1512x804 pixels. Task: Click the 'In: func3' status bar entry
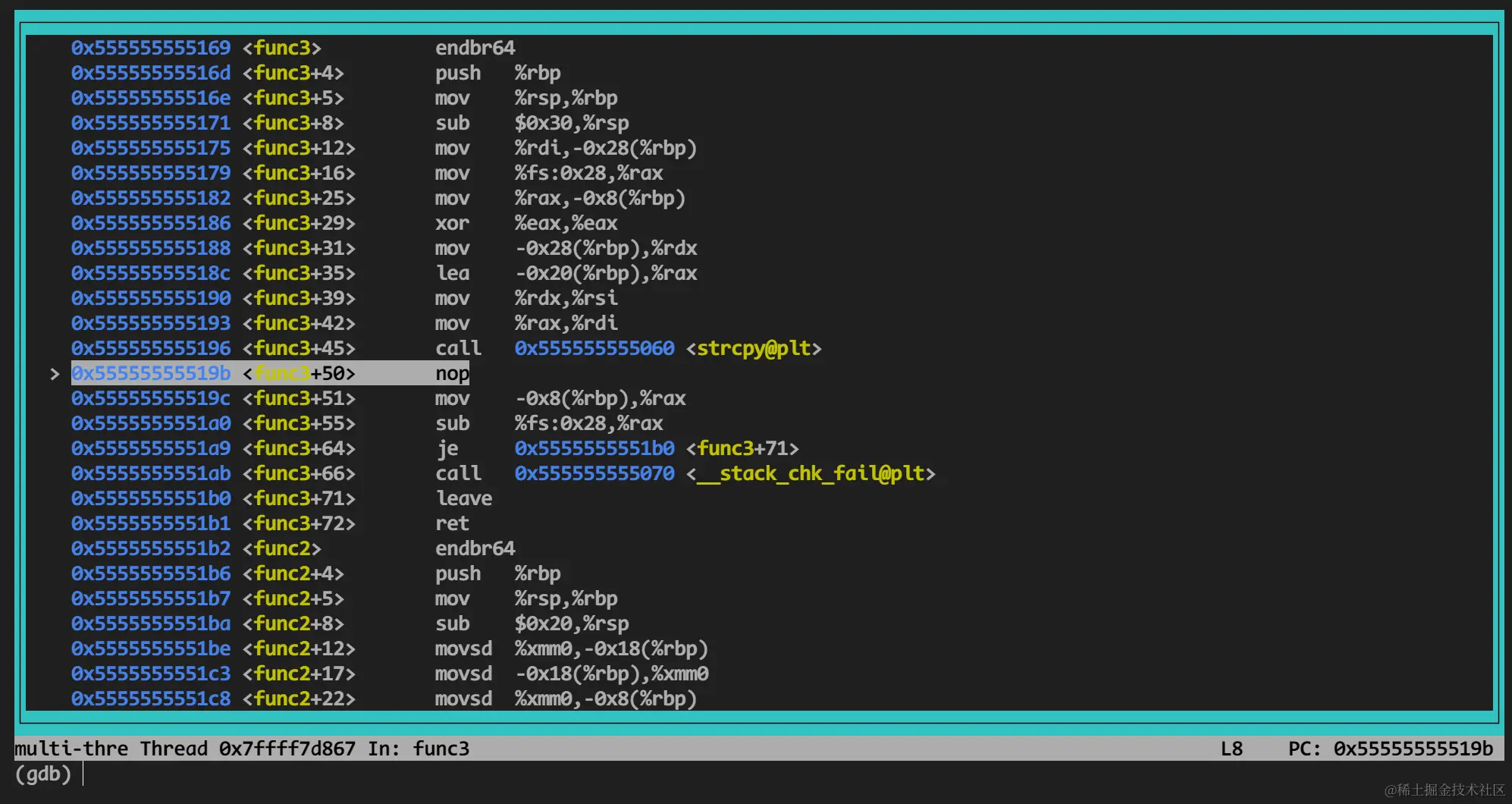click(x=419, y=749)
